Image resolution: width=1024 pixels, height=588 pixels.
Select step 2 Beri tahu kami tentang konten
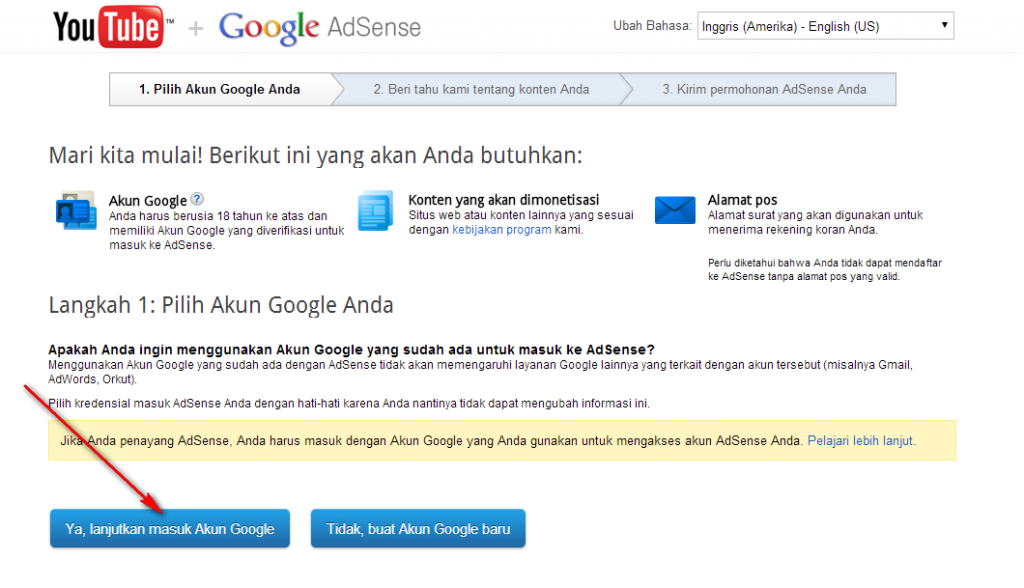point(481,90)
